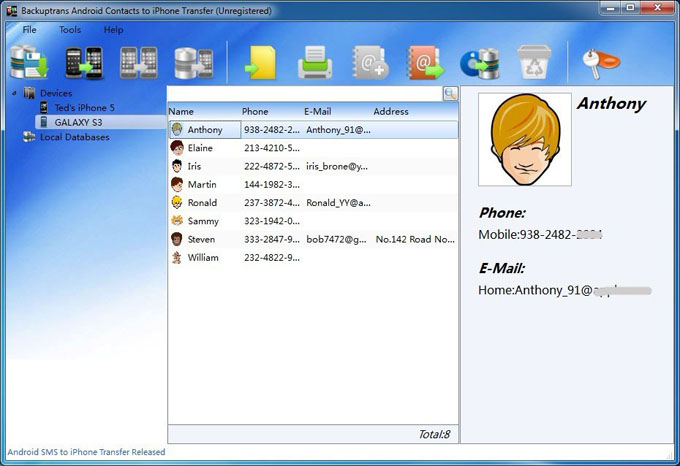Click the Local Databases icon
The image size is (680, 466).
point(29,137)
